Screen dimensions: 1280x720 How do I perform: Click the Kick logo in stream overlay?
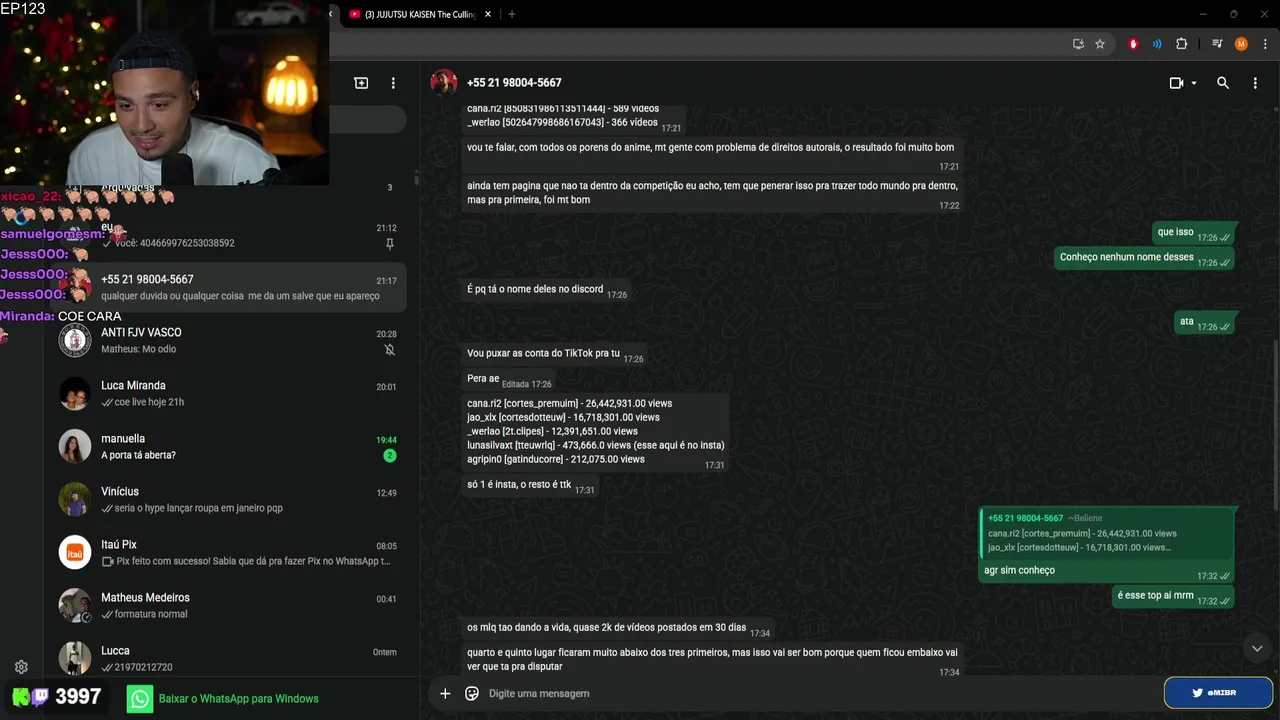pyautogui.click(x=21, y=697)
